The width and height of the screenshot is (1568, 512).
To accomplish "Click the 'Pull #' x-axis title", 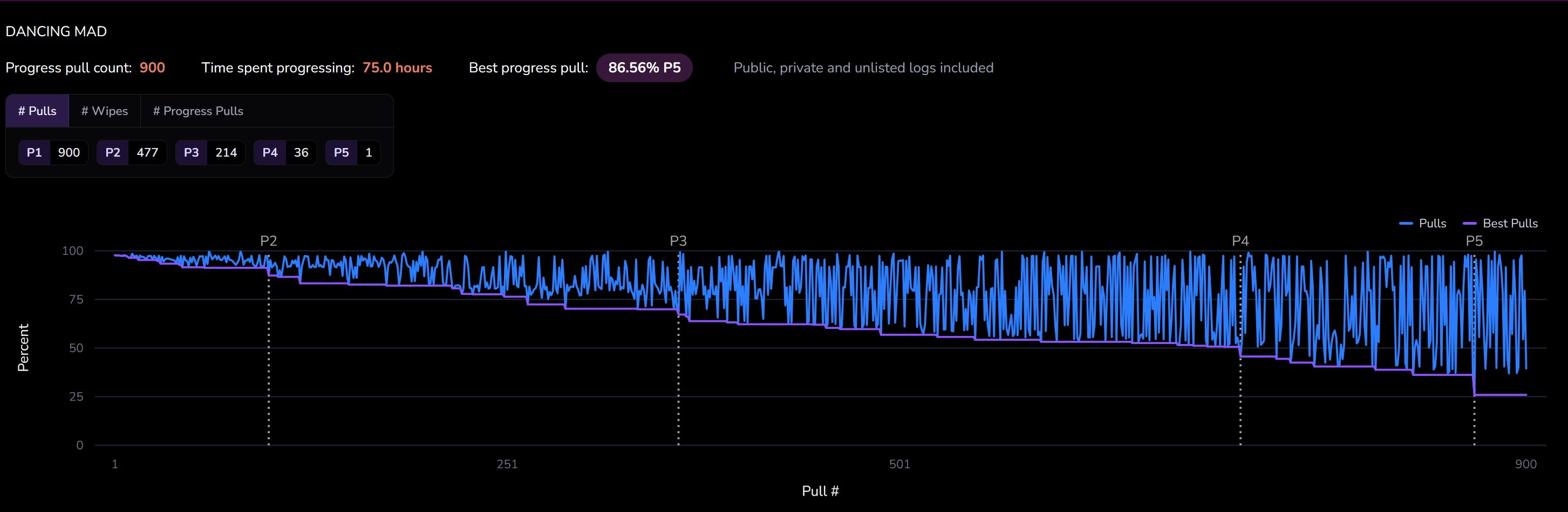I will 821,491.
